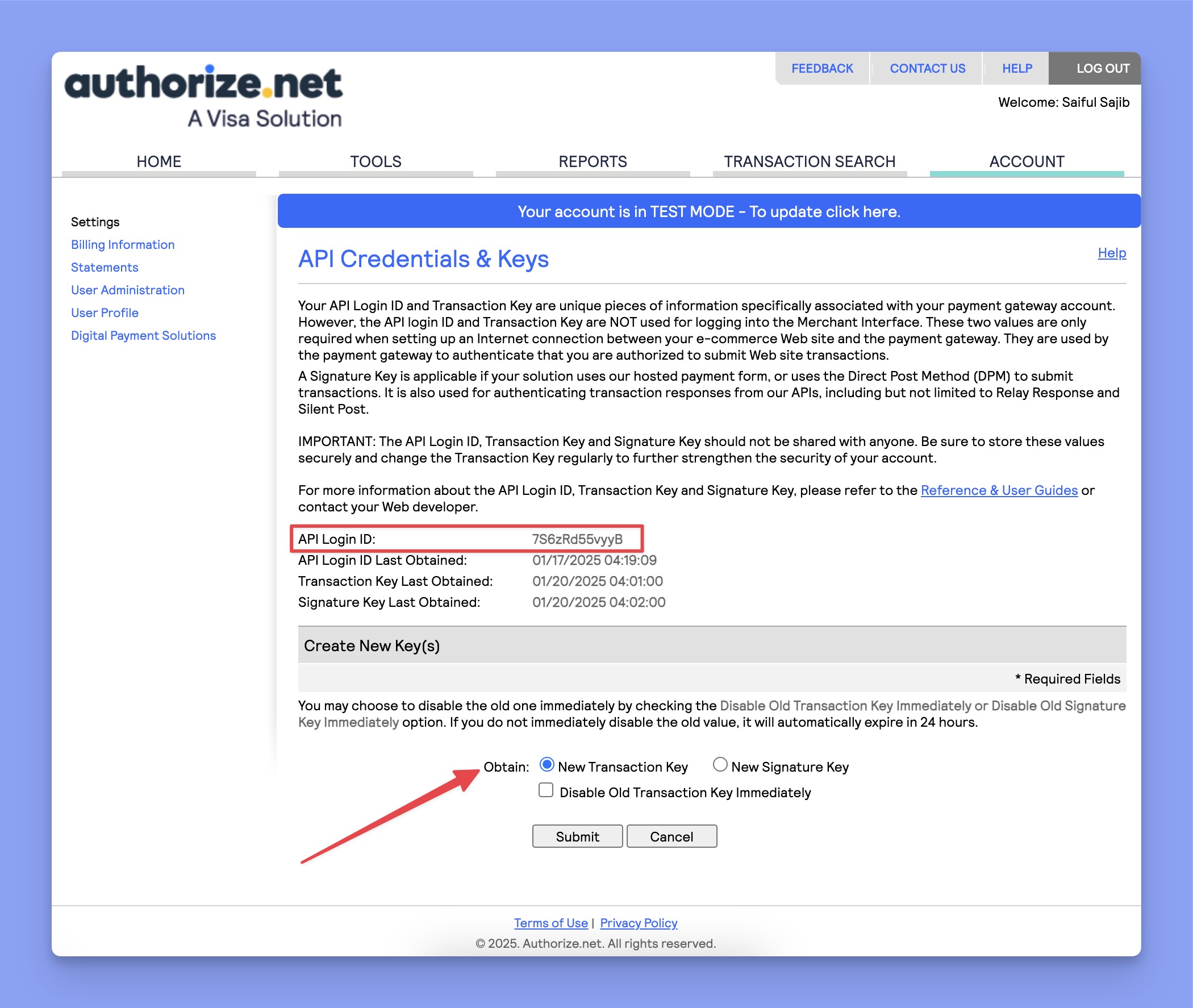Open Statements in sidebar
This screenshot has height=1008, width=1193.
coord(105,268)
